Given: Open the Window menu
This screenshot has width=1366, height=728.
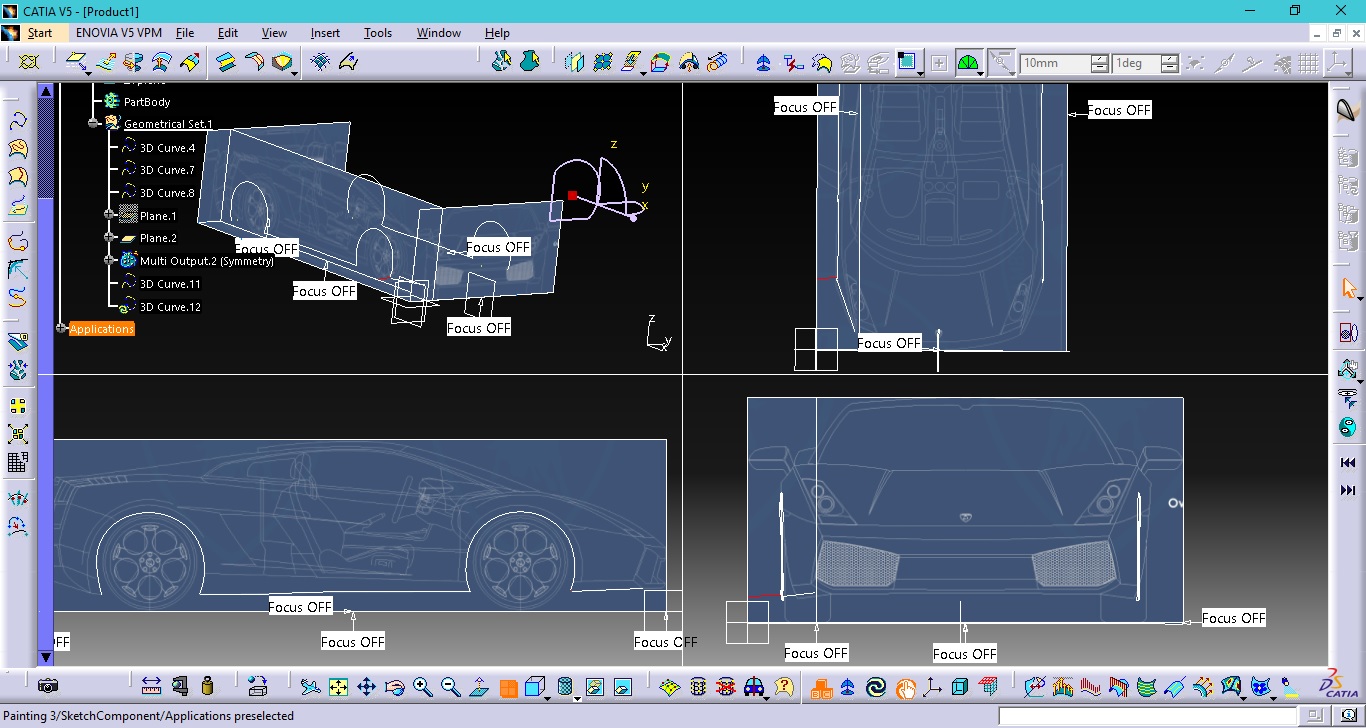Looking at the screenshot, I should pyautogui.click(x=439, y=33).
